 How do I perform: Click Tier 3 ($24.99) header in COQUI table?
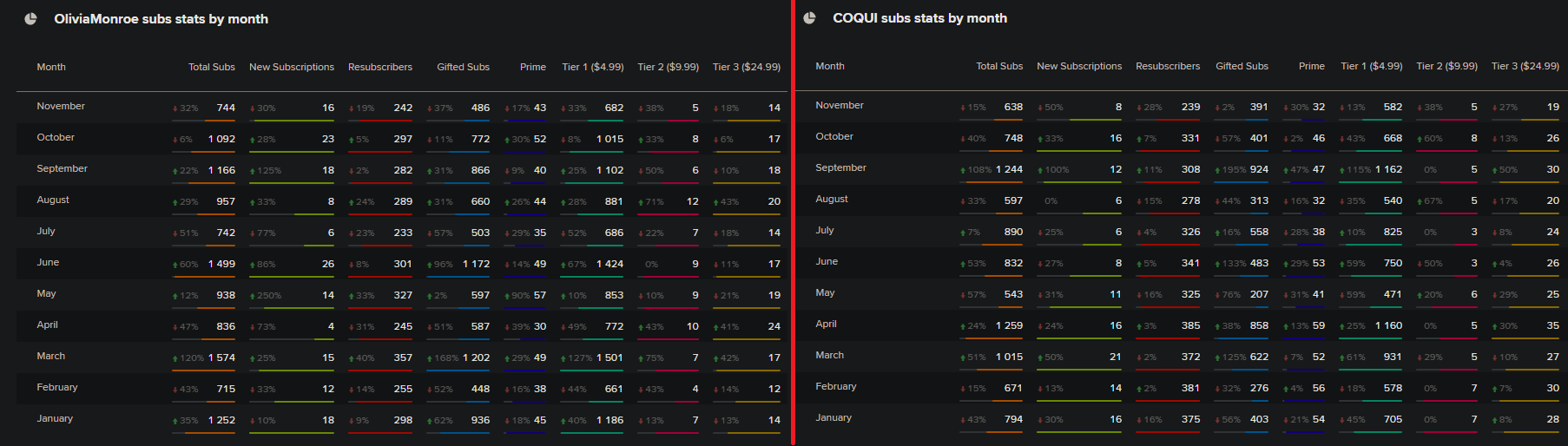point(1525,66)
